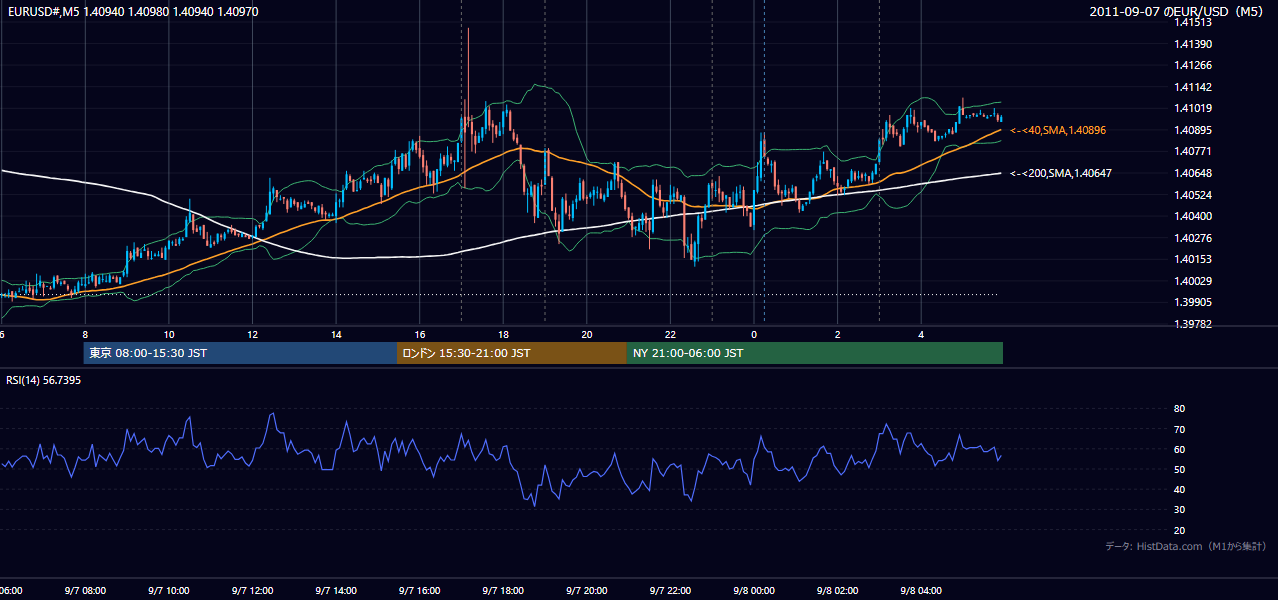The width and height of the screenshot is (1278, 600).
Task: Click hour label 20 under price chart
Action: (586, 334)
